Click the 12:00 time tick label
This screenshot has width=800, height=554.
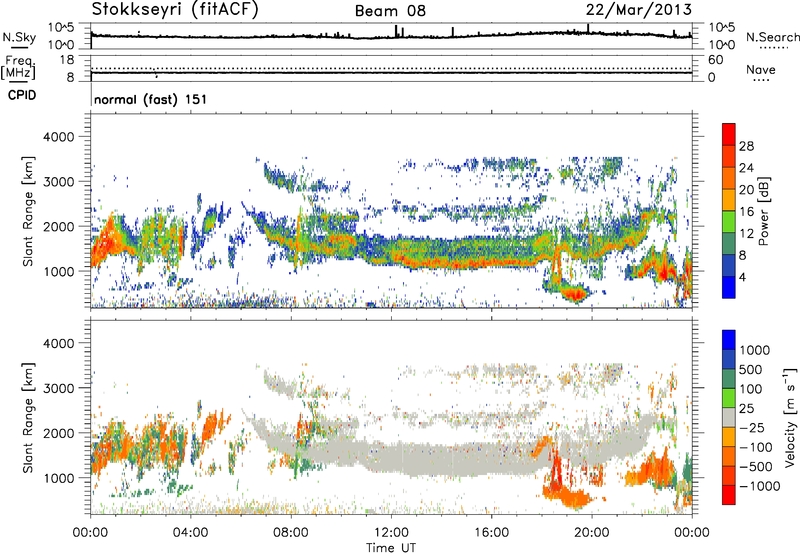pos(391,533)
